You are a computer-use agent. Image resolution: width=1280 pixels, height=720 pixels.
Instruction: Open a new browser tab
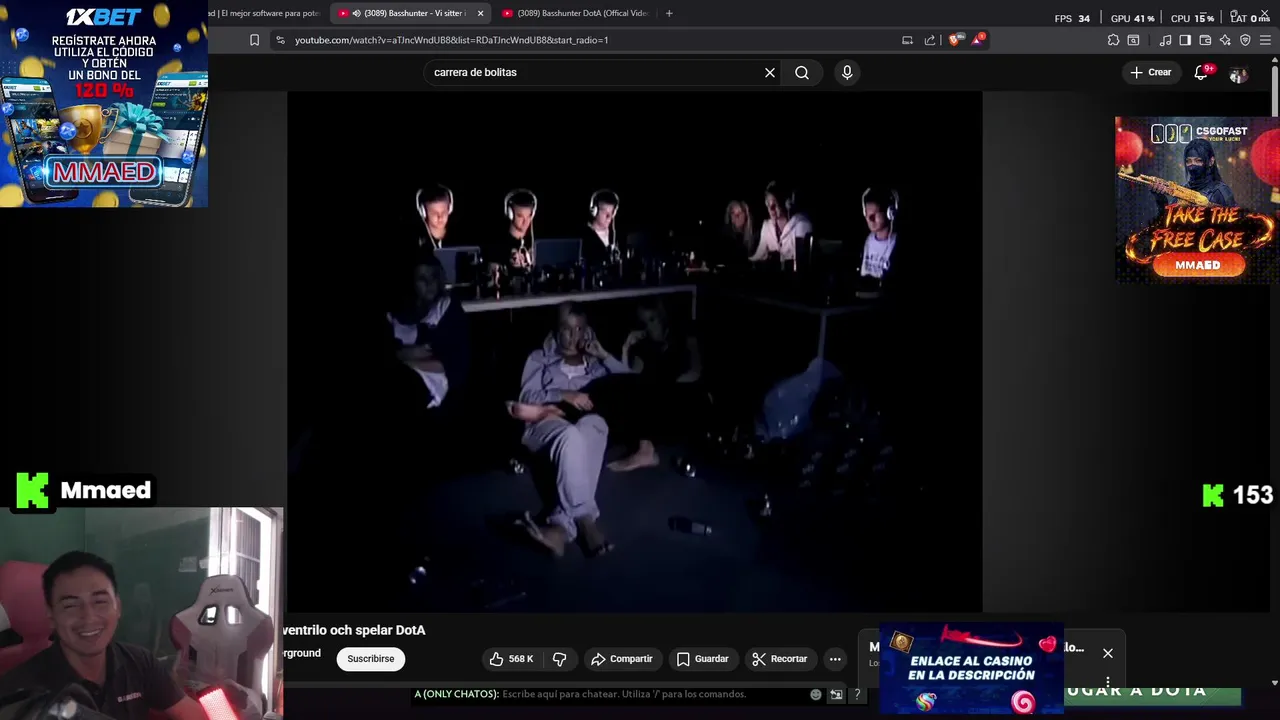click(669, 13)
